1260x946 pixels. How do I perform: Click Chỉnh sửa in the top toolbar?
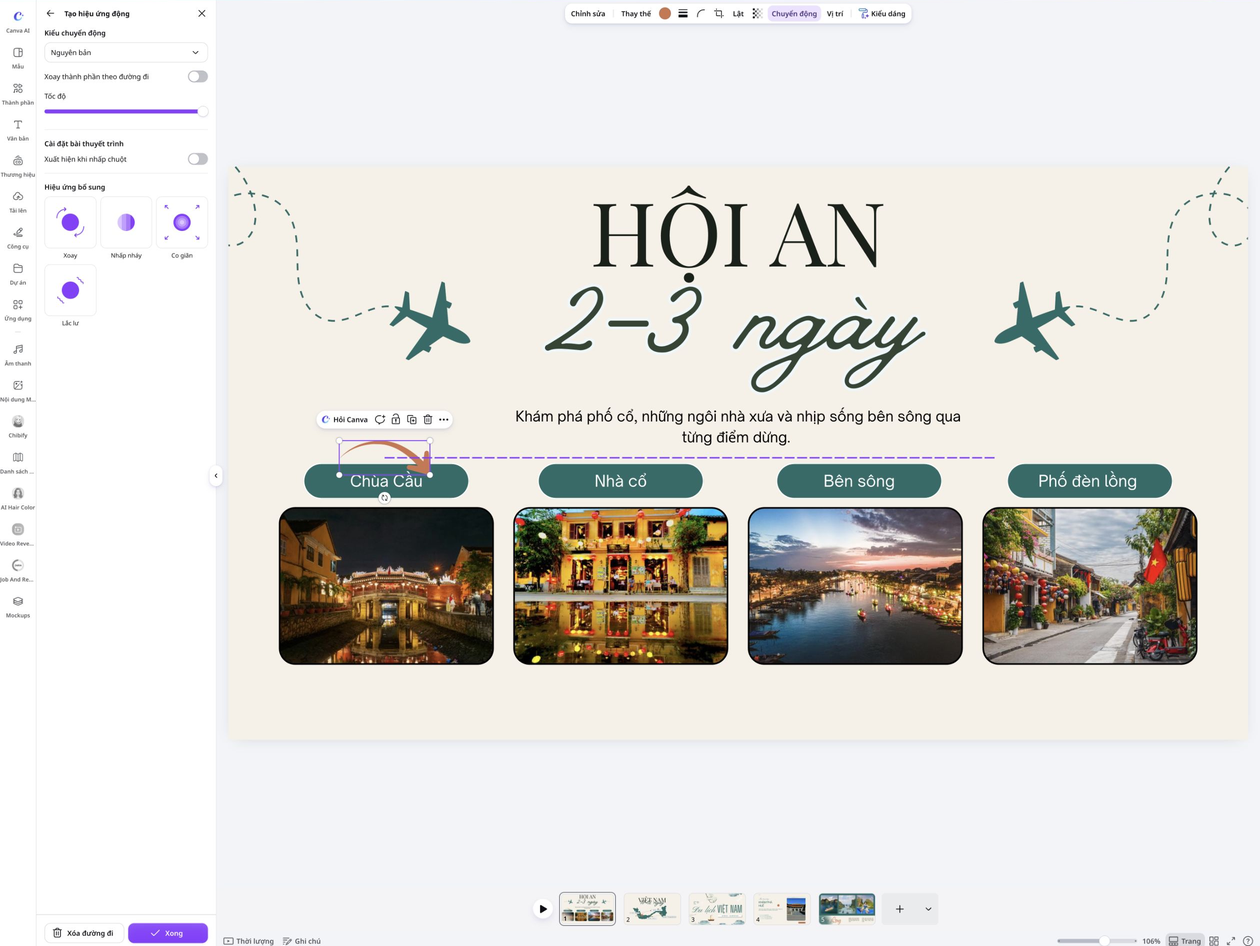588,14
